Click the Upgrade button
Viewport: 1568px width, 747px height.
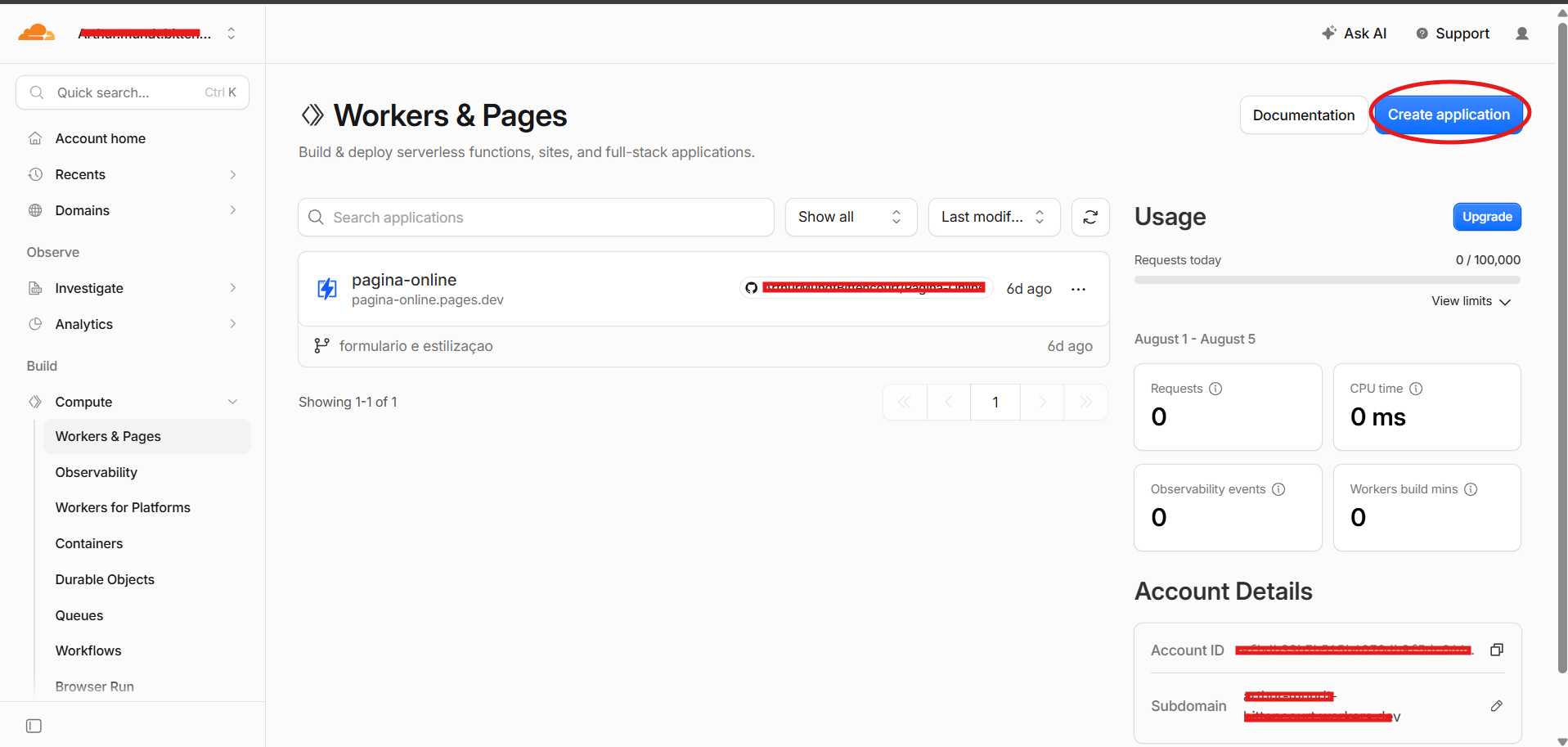[1487, 217]
